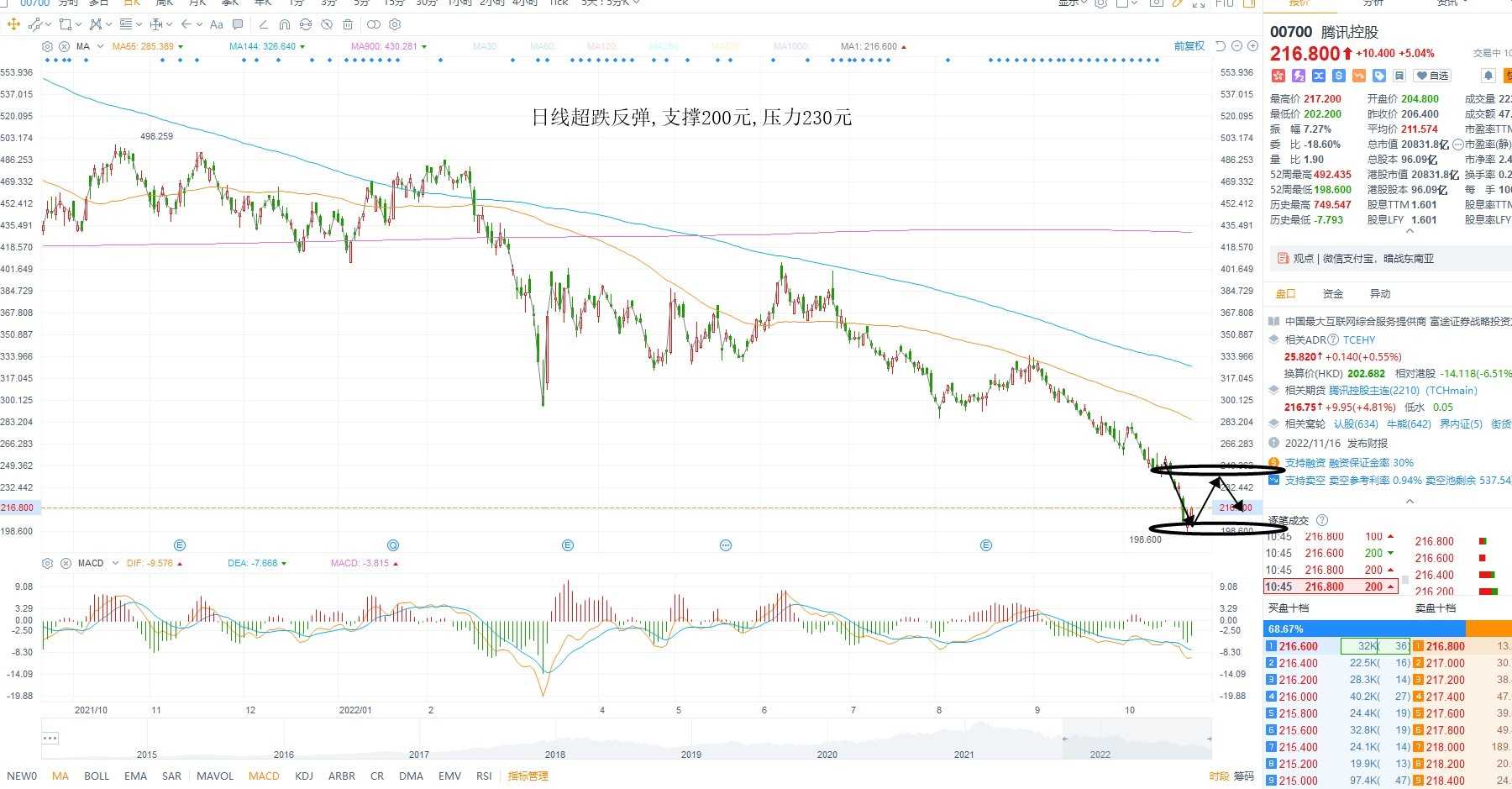Switch to the KDJ indicator tab
This screenshot has height=789, width=1512.
tap(304, 776)
